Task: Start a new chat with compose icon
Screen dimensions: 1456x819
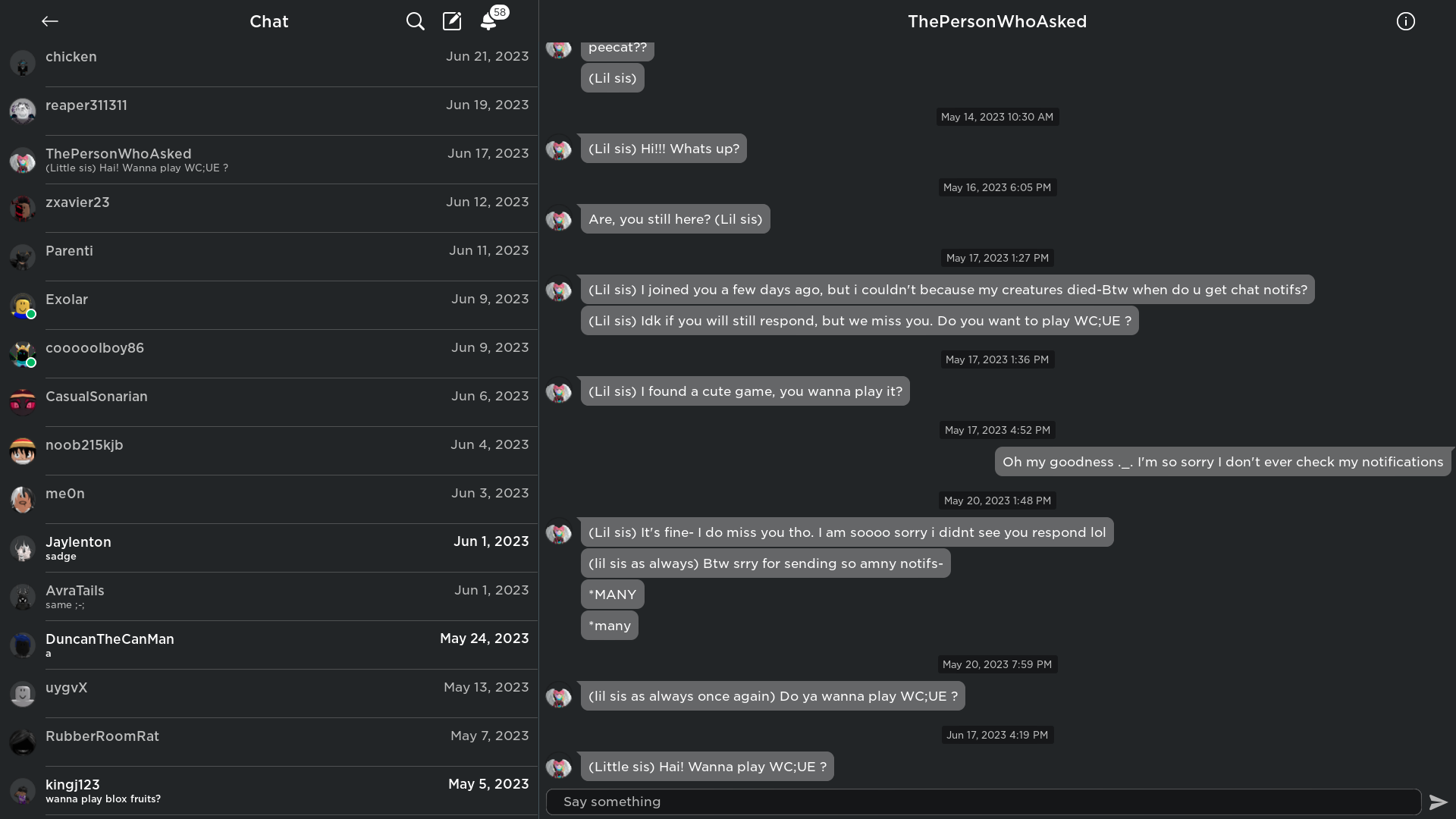Action: coord(452,21)
